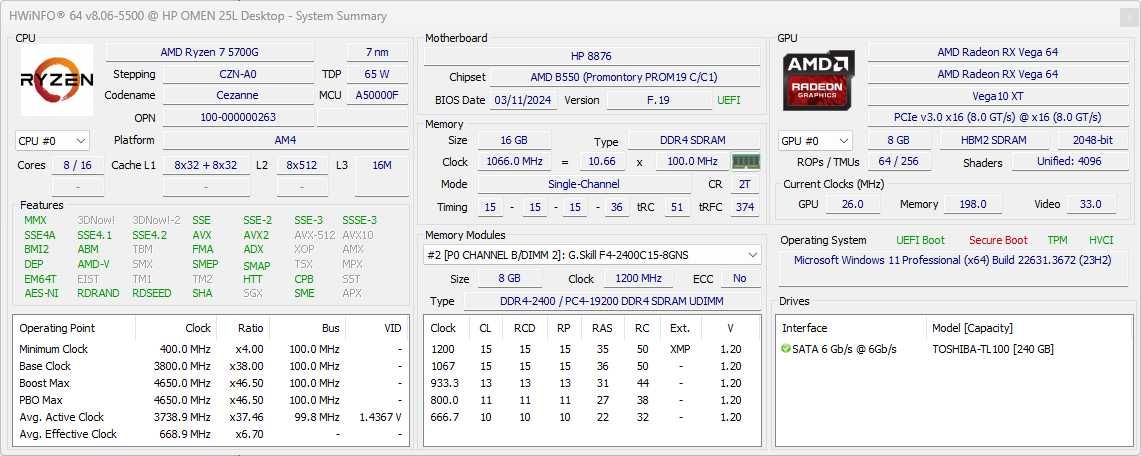
Task: Click the 7 nm process field
Action: coord(377,52)
